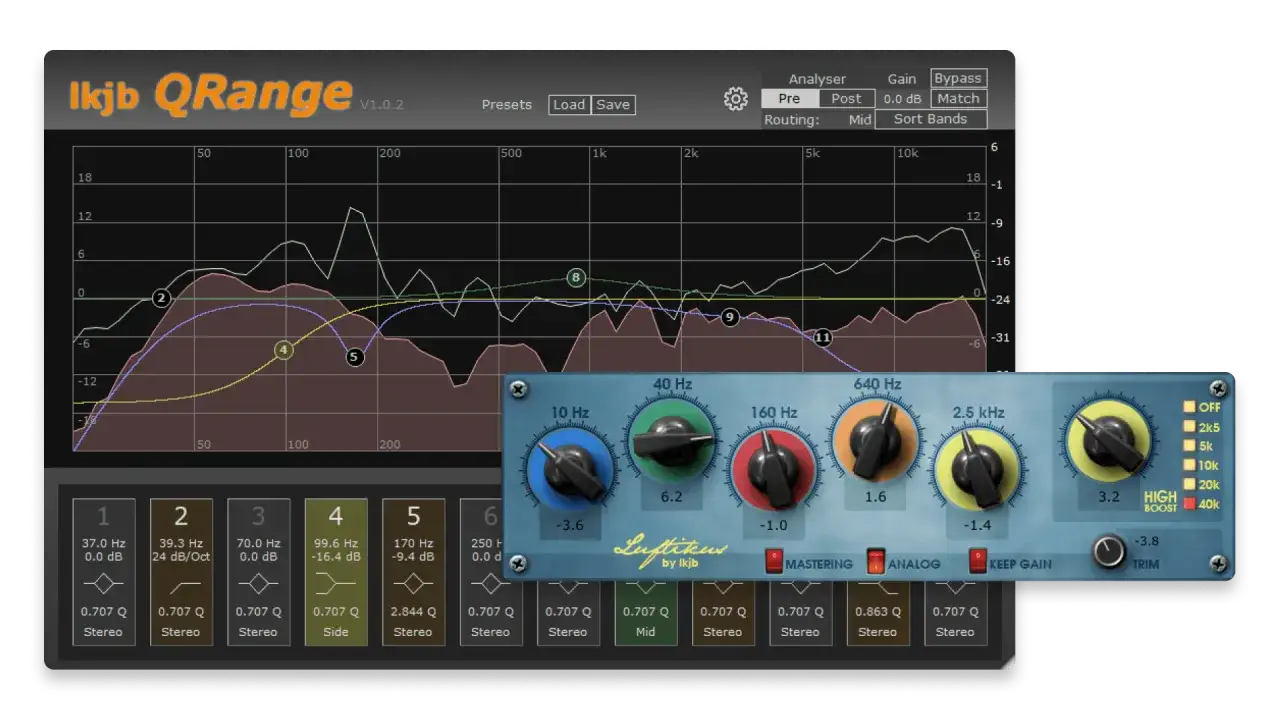Click Sort Bands
This screenshot has width=1280, height=720.
(x=931, y=119)
